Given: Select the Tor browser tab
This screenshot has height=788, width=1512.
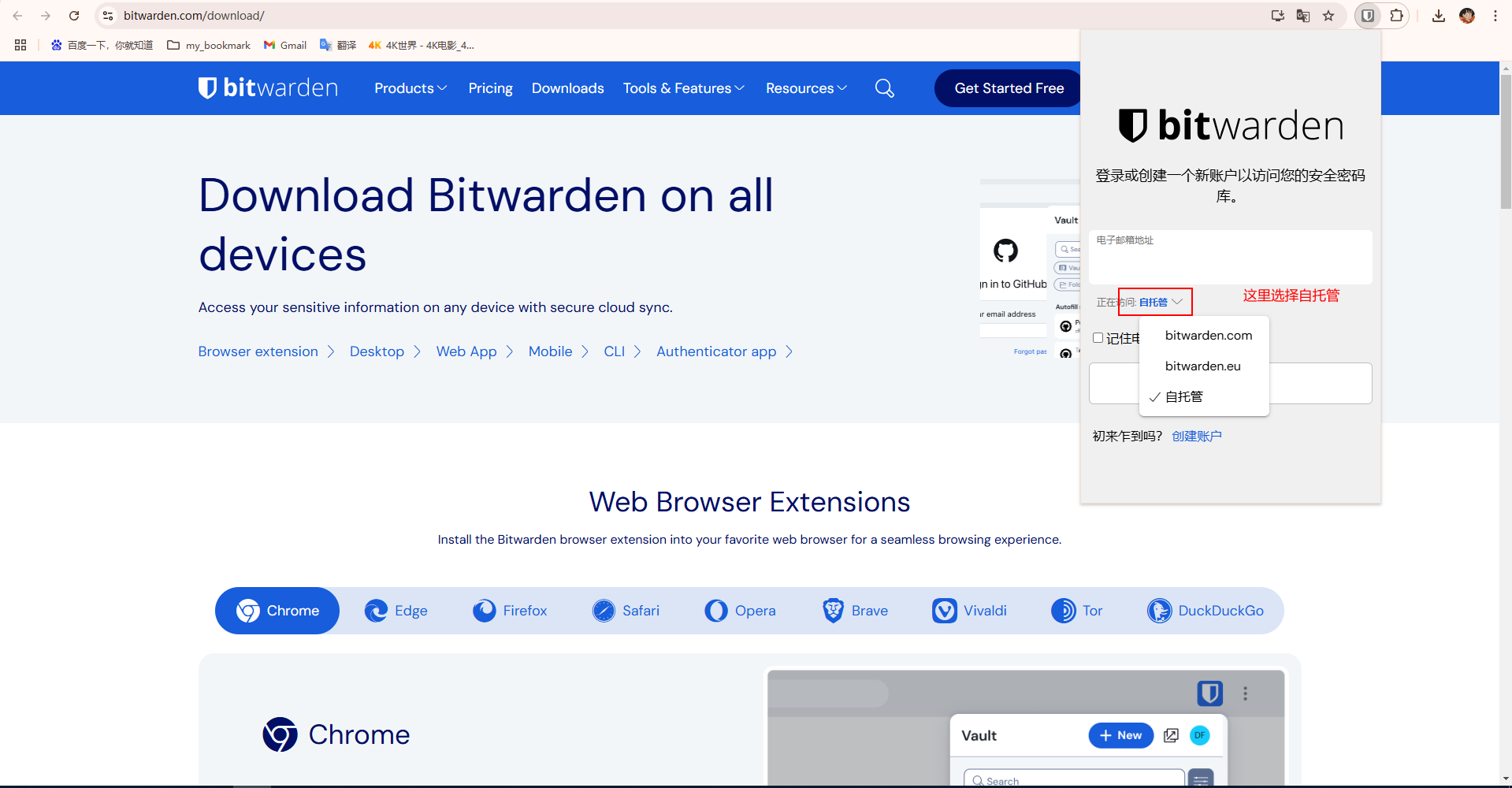Looking at the screenshot, I should point(1077,611).
